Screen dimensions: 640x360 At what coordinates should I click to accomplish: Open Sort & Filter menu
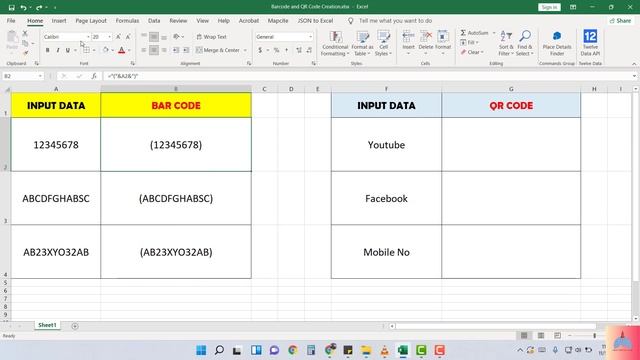506,43
